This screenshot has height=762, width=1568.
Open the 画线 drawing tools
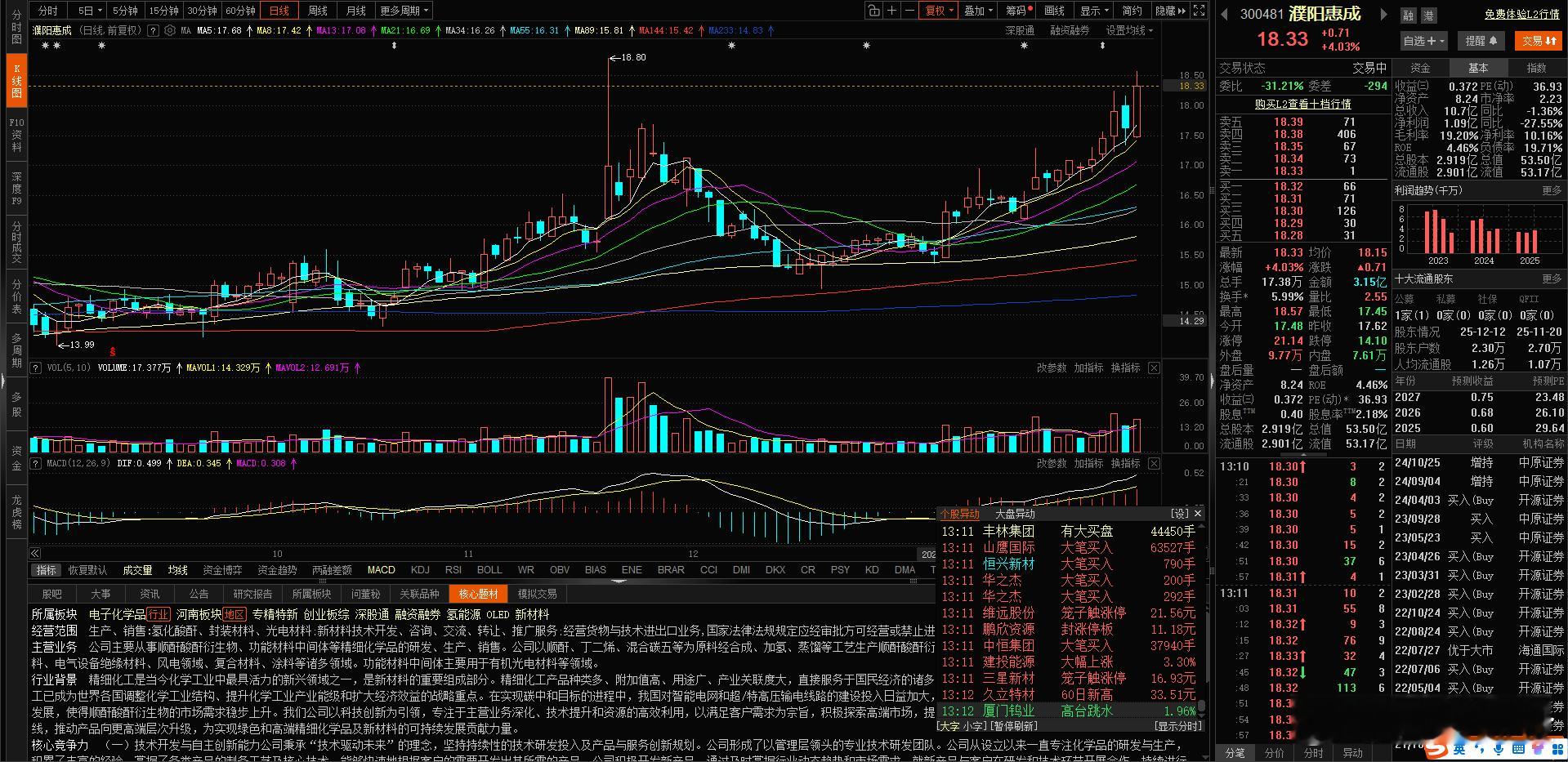[1055, 11]
